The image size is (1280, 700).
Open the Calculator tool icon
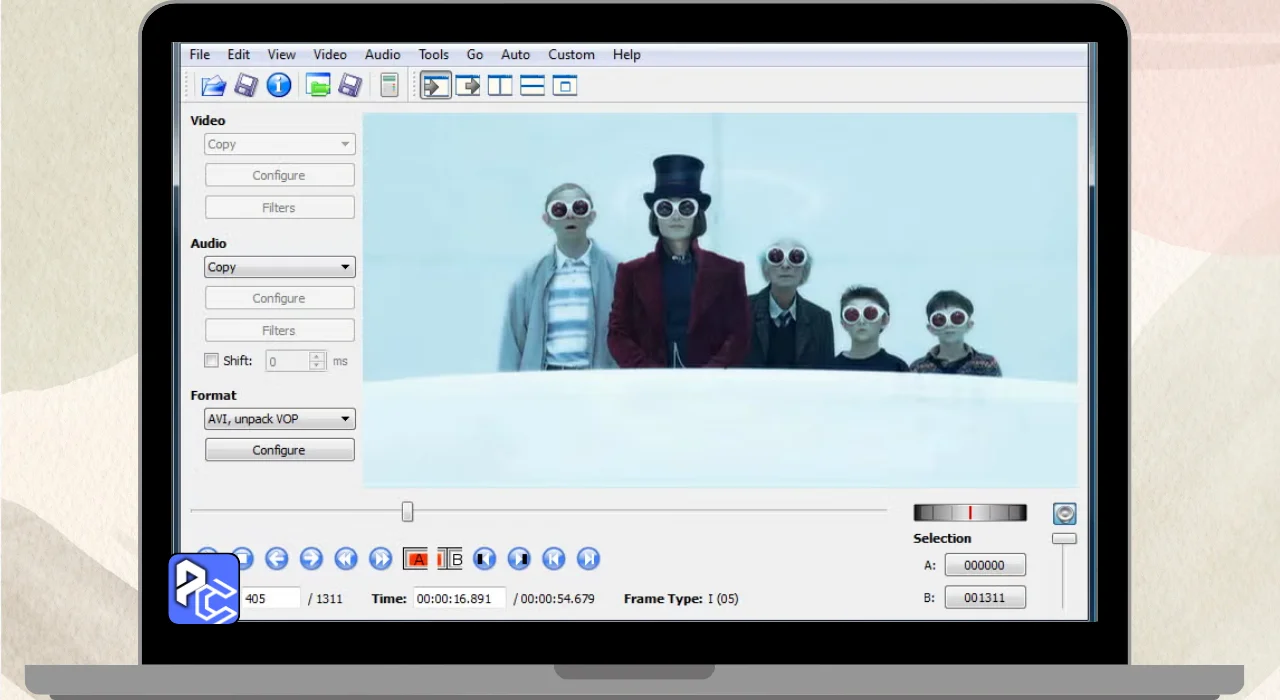pos(389,86)
